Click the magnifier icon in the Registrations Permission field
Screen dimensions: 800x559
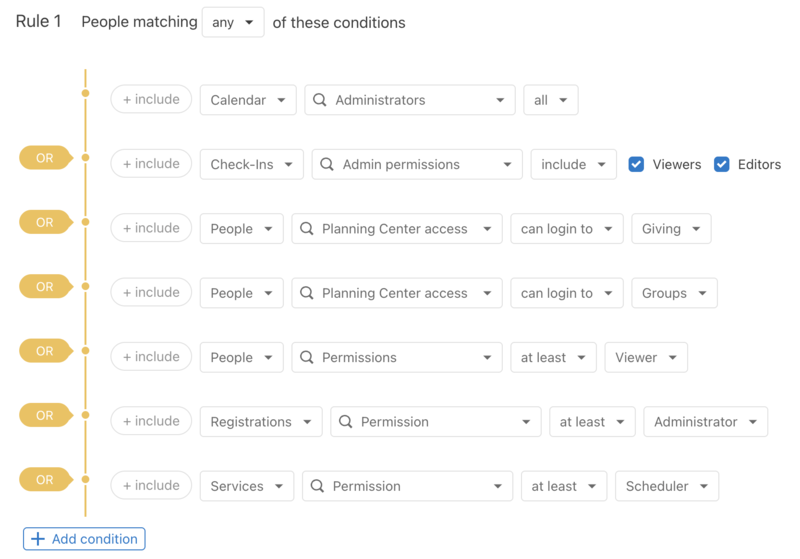point(346,422)
